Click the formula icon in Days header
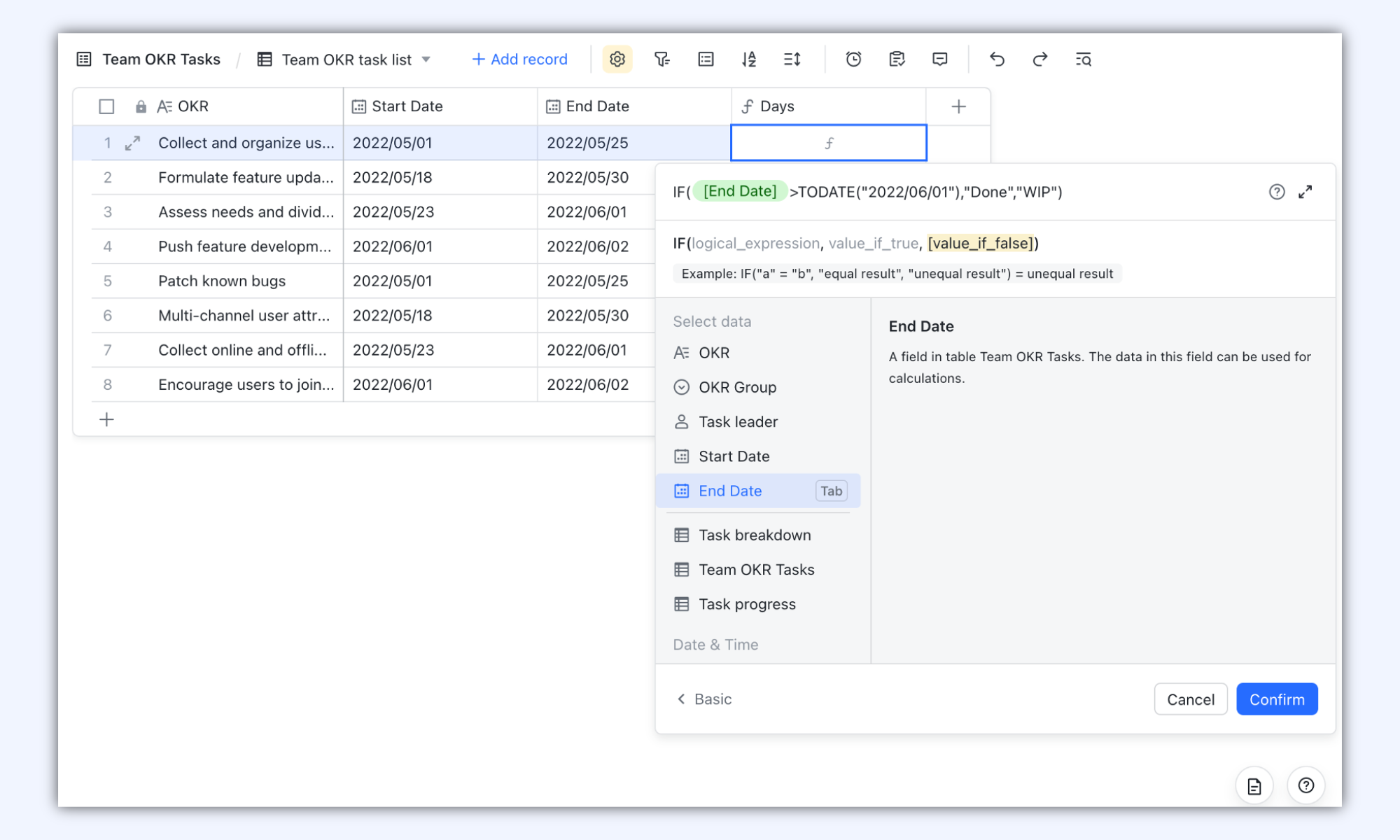 click(748, 106)
